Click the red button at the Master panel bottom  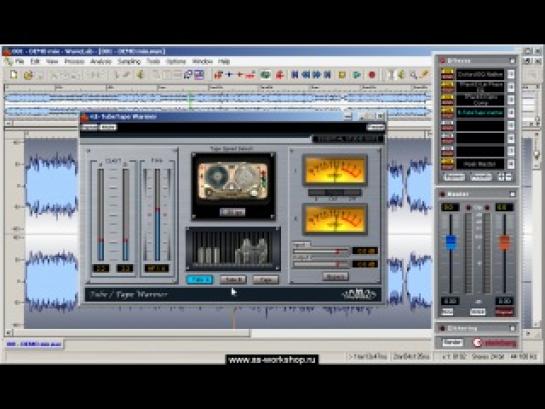[x=504, y=312]
